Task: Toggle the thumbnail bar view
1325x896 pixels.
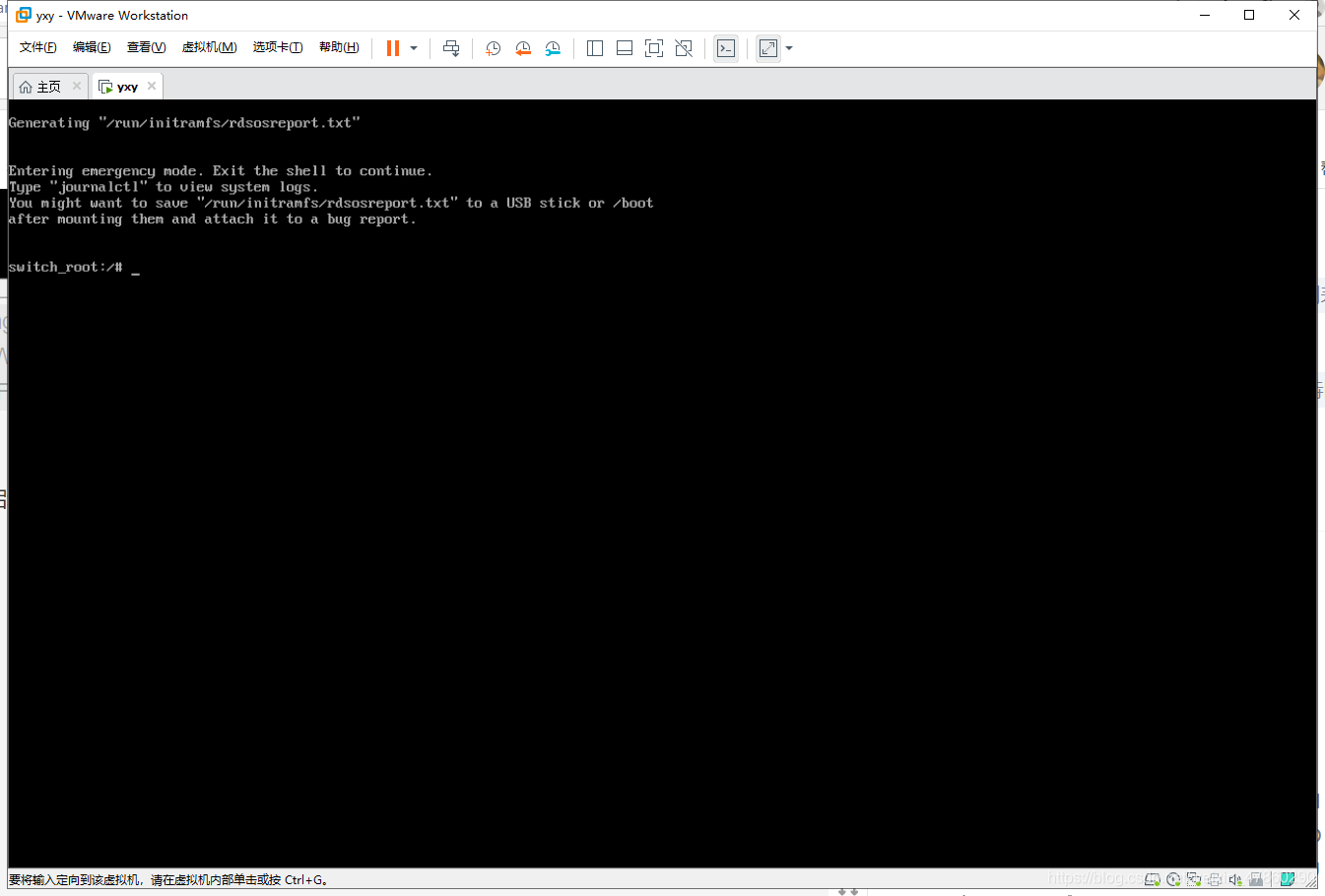Action: [625, 48]
